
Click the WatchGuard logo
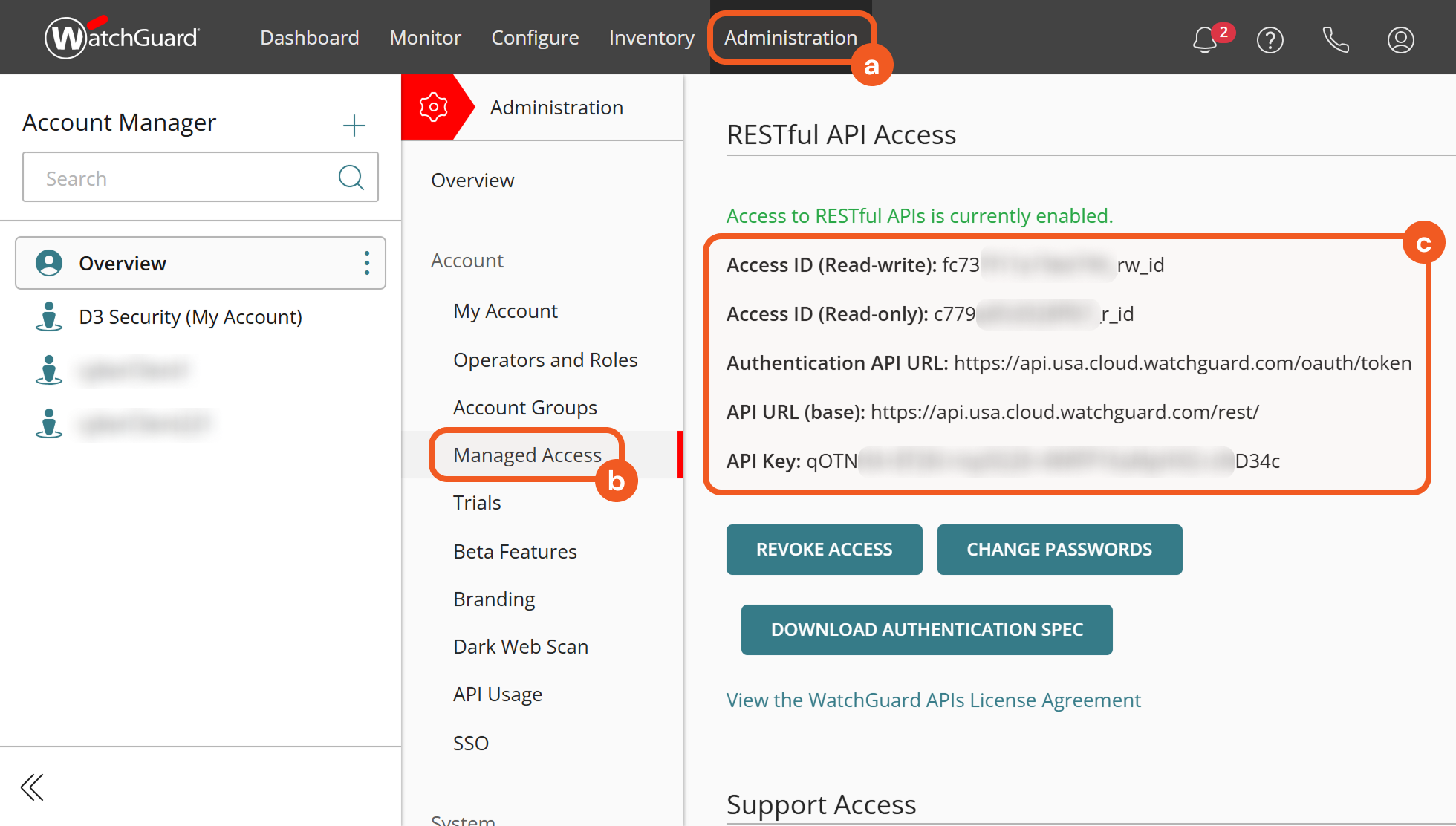tap(123, 37)
